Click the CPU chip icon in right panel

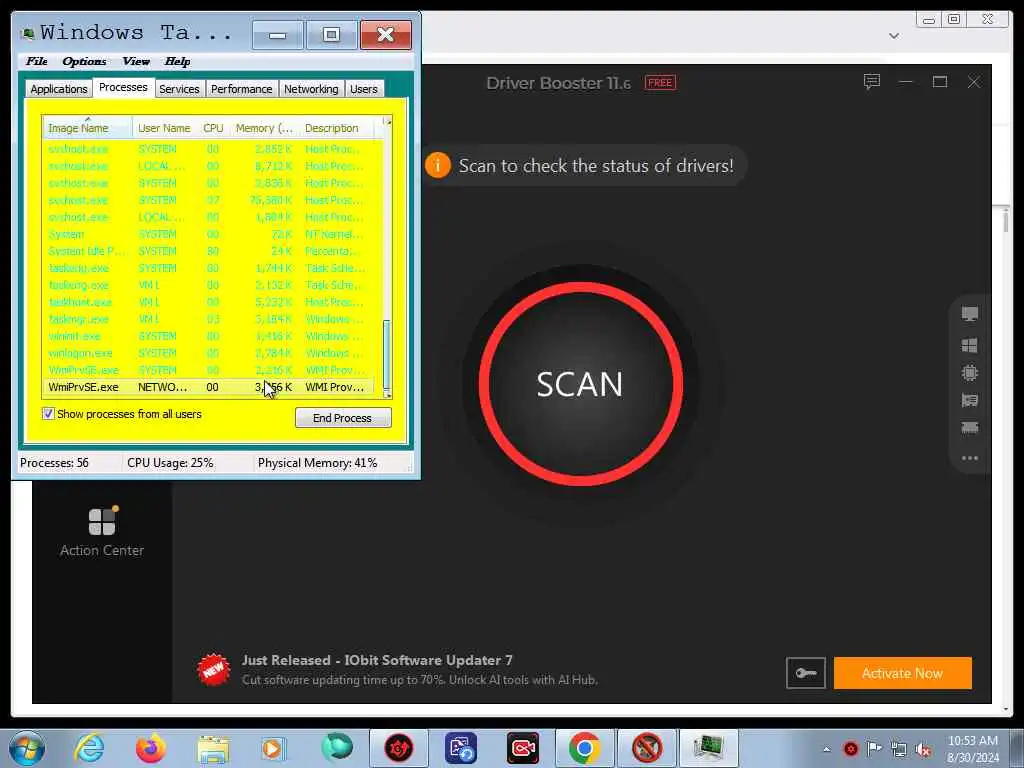[970, 373]
